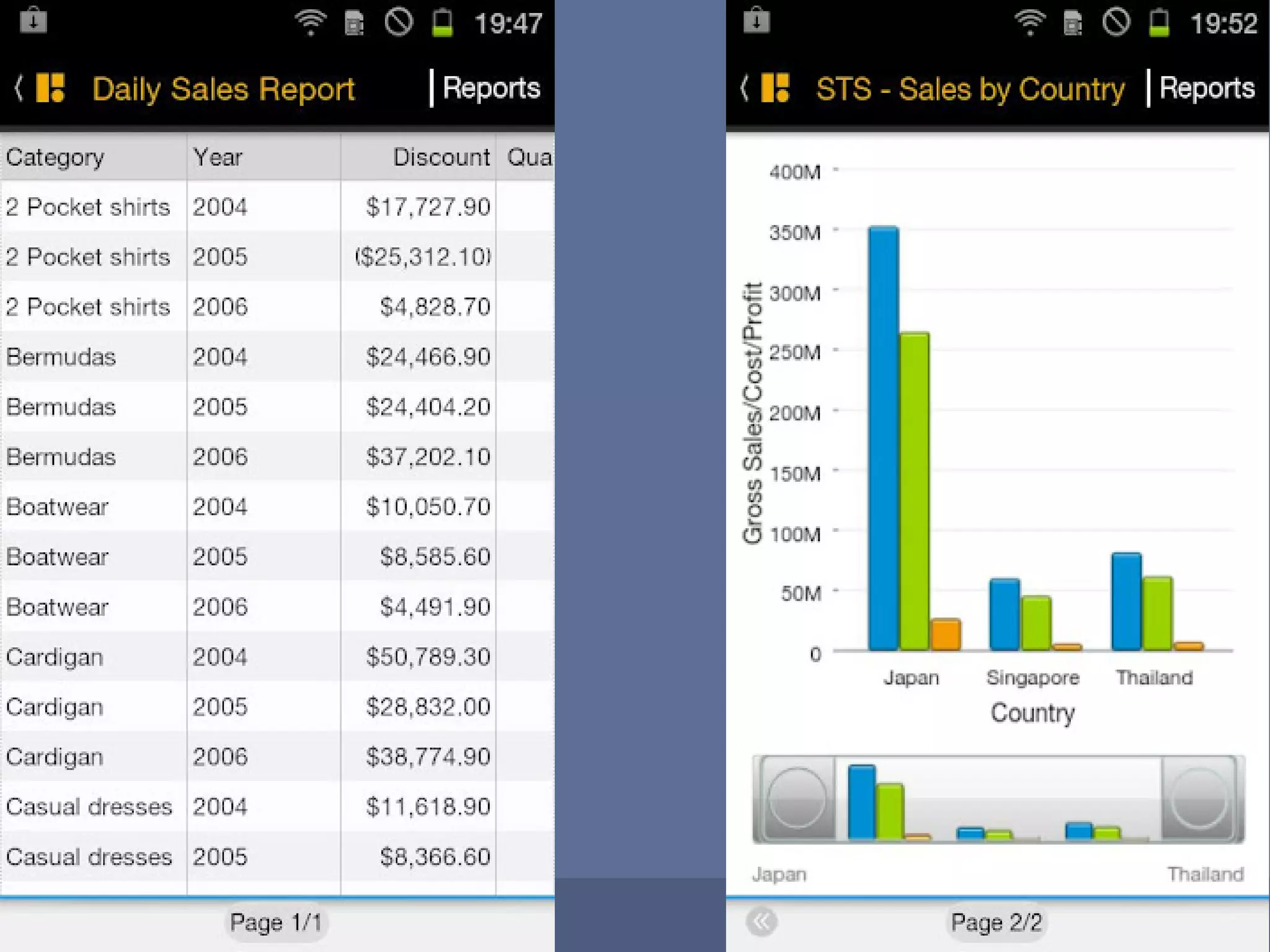
Task: Grab right range slider handle near Thailand
Action: pyautogui.click(x=1199, y=798)
